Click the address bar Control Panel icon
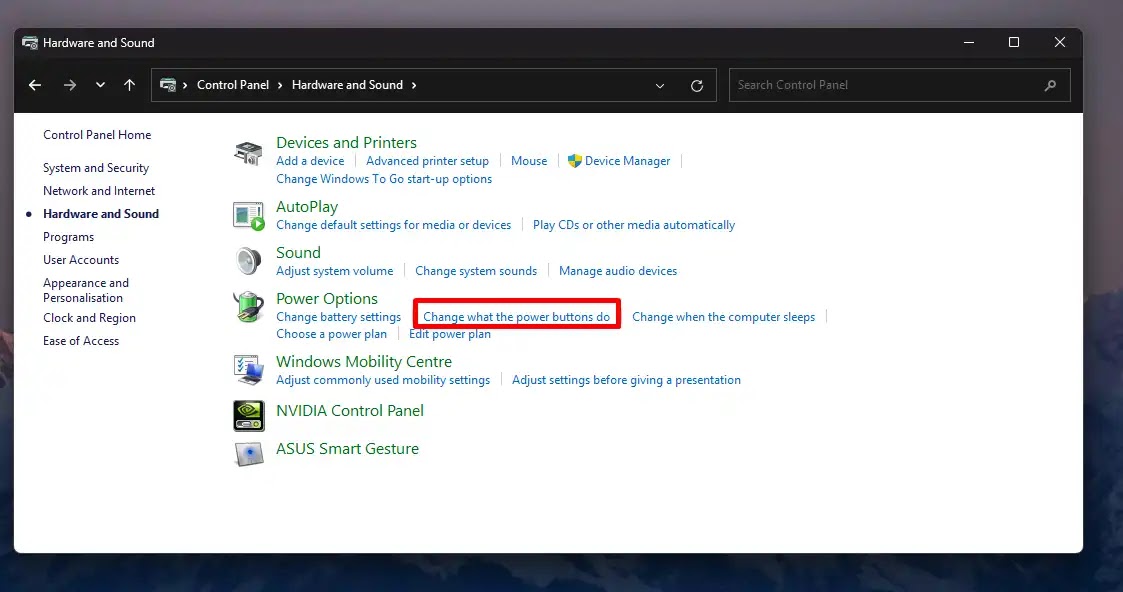1123x592 pixels. [x=168, y=85]
